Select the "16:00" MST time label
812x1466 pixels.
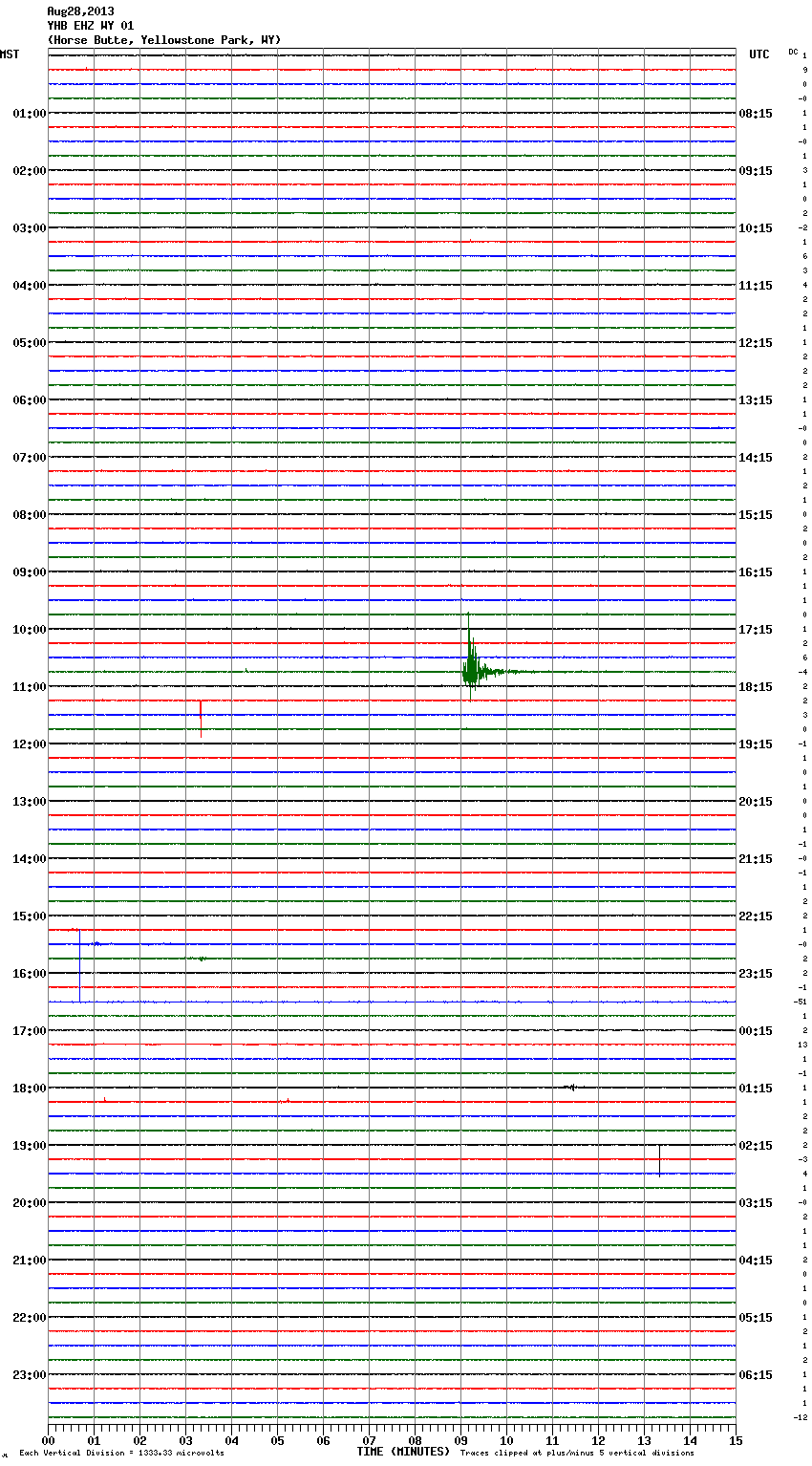click(30, 974)
